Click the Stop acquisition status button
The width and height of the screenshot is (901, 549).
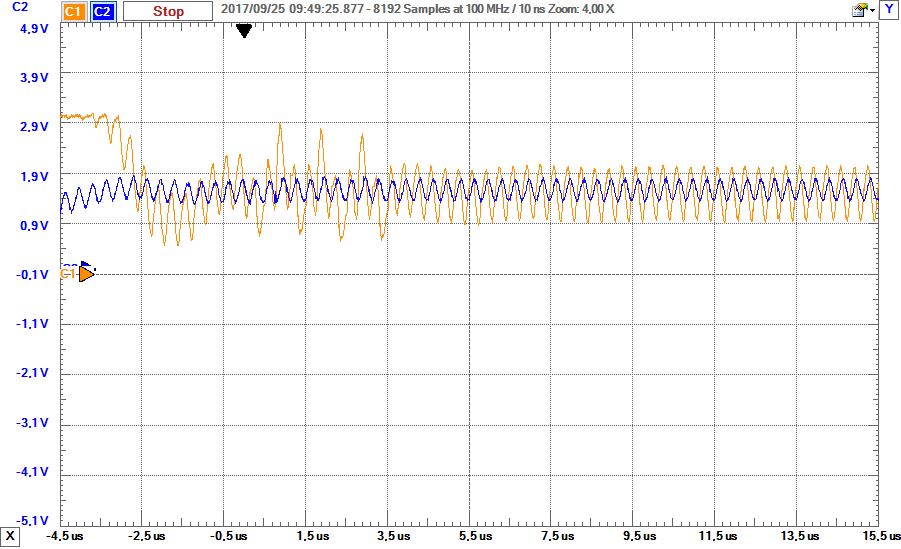coord(168,11)
